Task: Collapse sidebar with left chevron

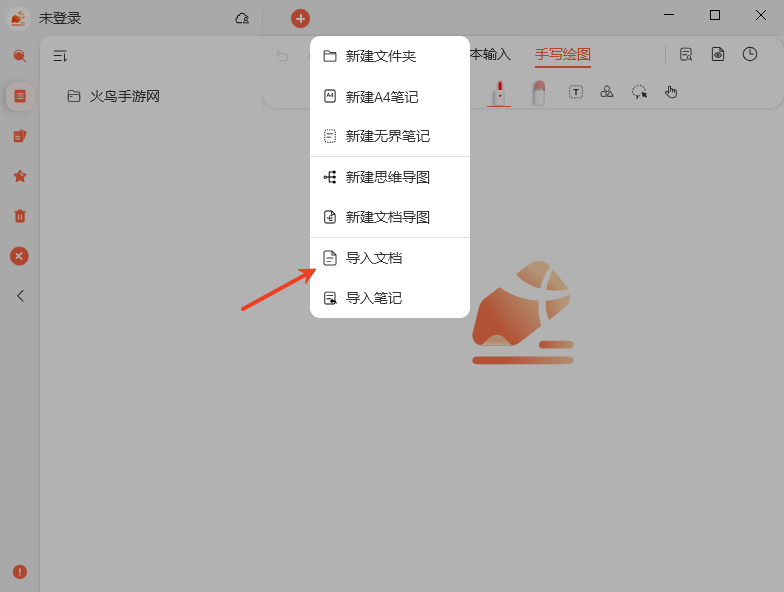Action: coord(20,296)
